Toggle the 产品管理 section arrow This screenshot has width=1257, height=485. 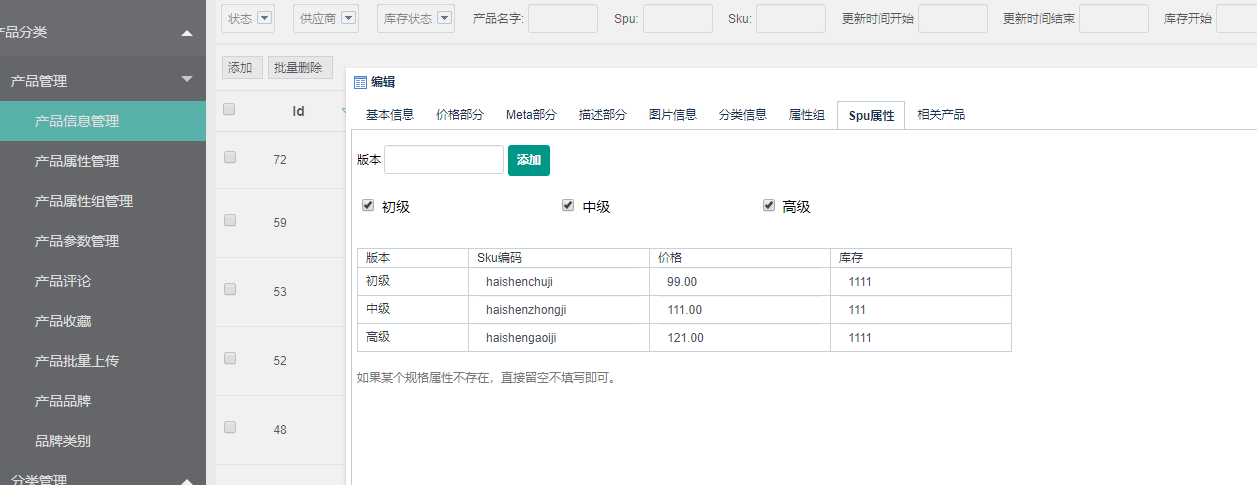[x=187, y=80]
